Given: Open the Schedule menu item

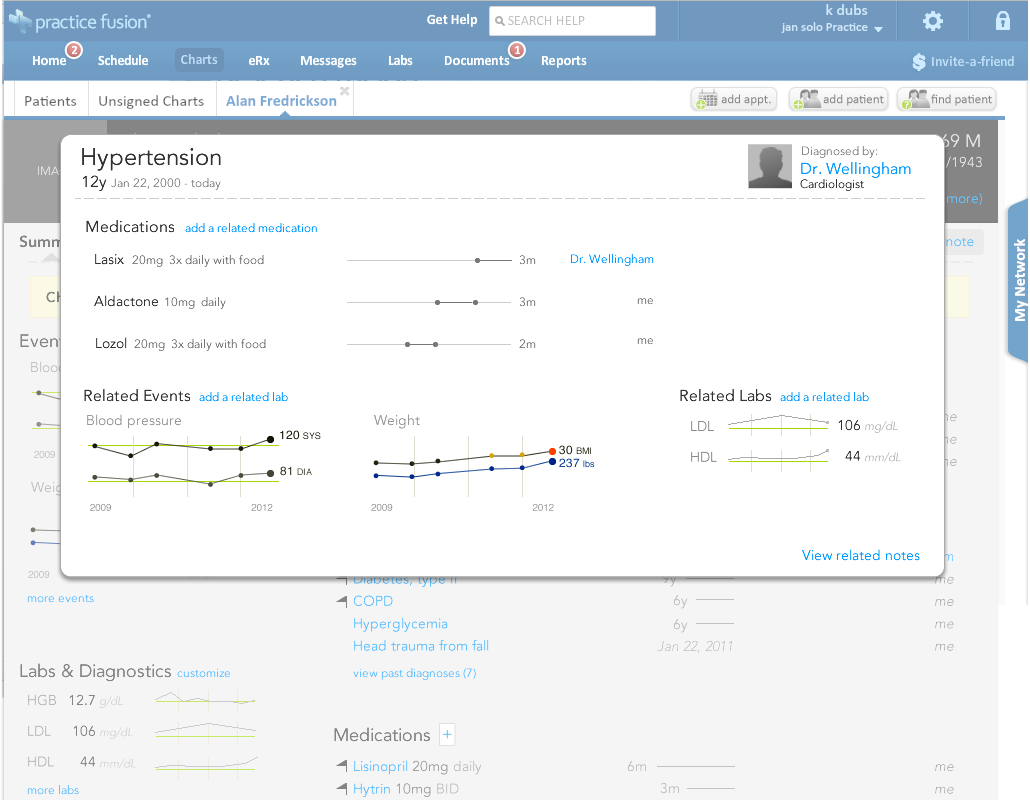Looking at the screenshot, I should click(x=123, y=60).
